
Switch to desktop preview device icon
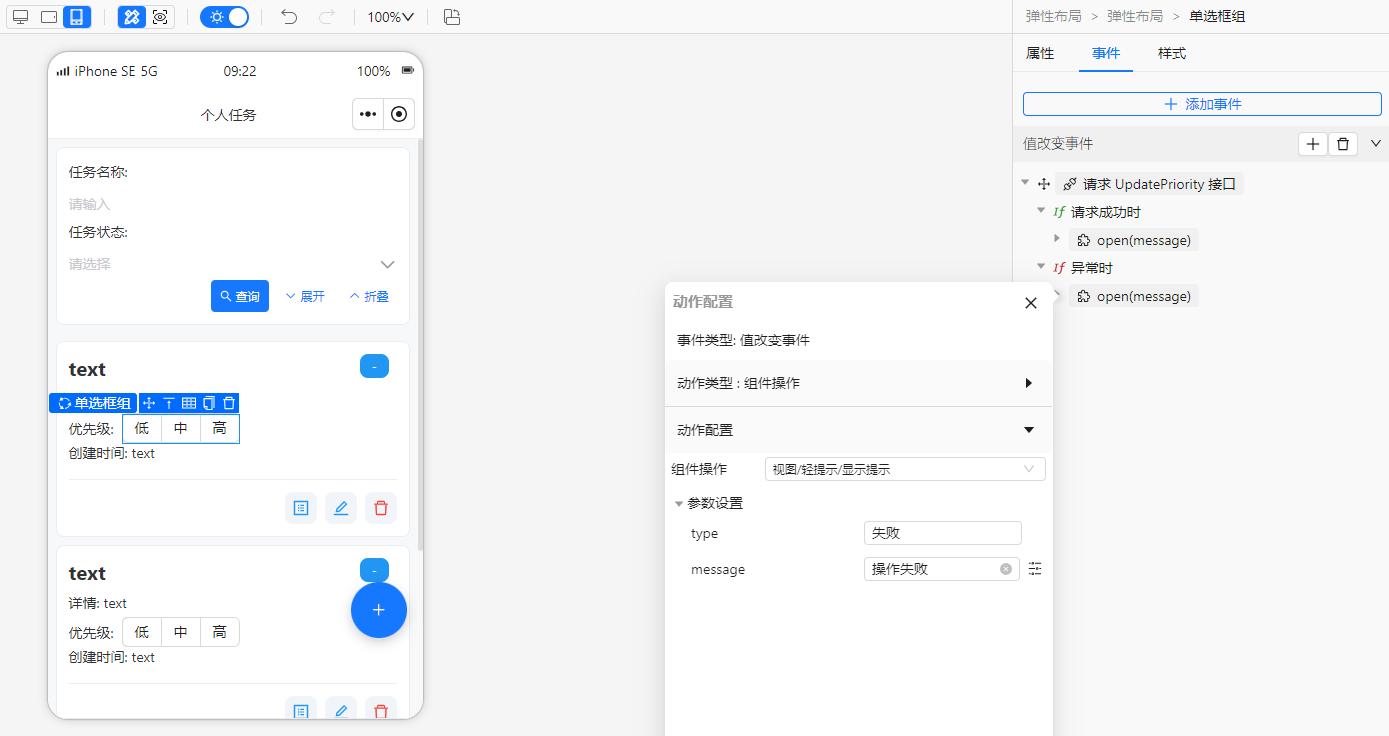(x=20, y=17)
